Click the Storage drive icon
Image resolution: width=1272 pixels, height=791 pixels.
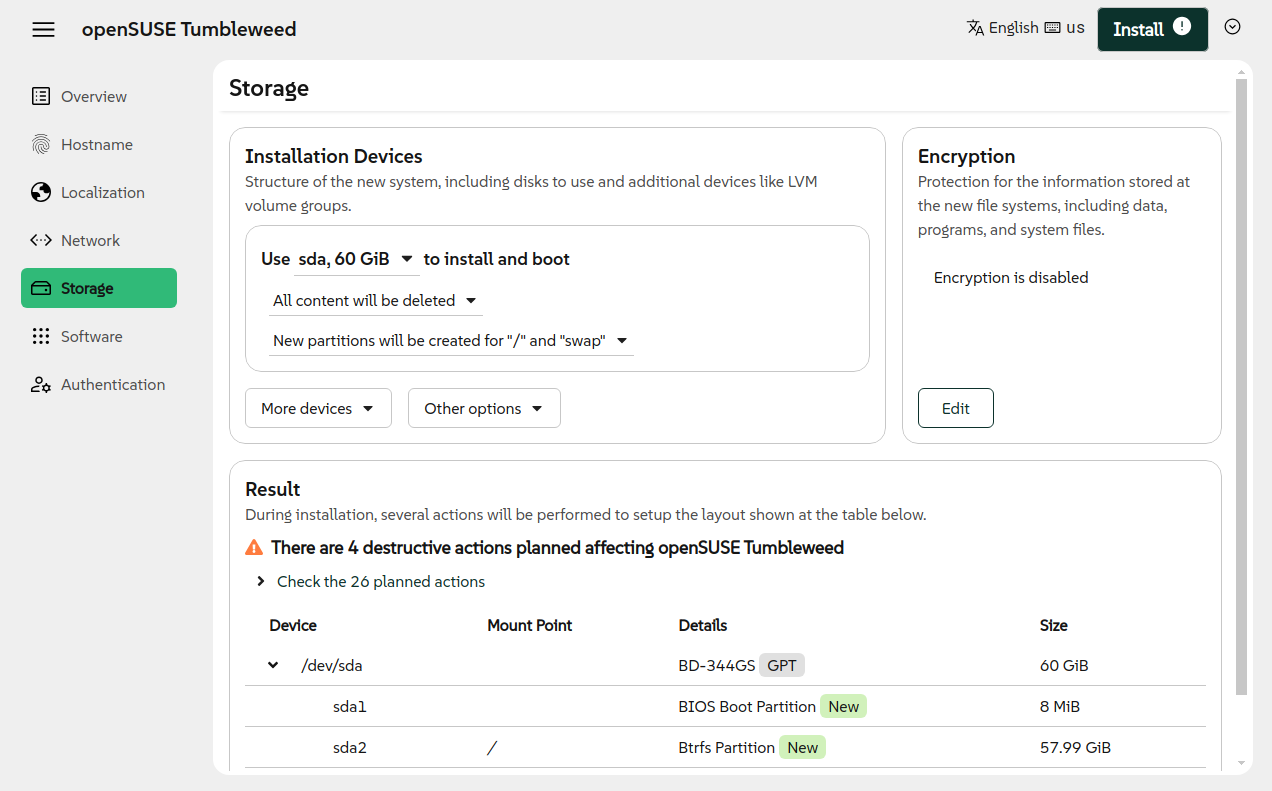41,288
